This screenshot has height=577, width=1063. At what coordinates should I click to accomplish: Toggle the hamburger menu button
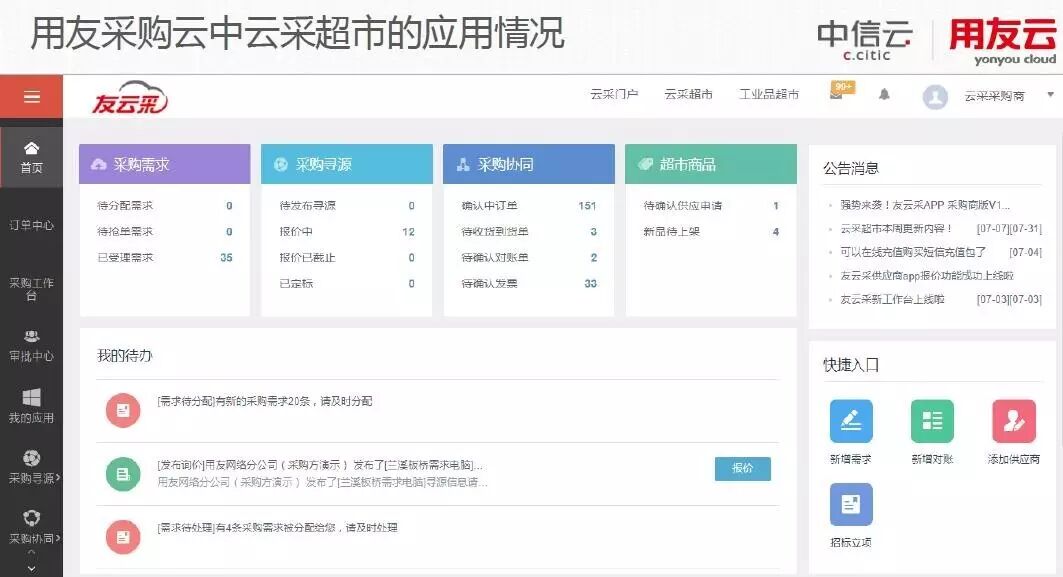pos(31,97)
